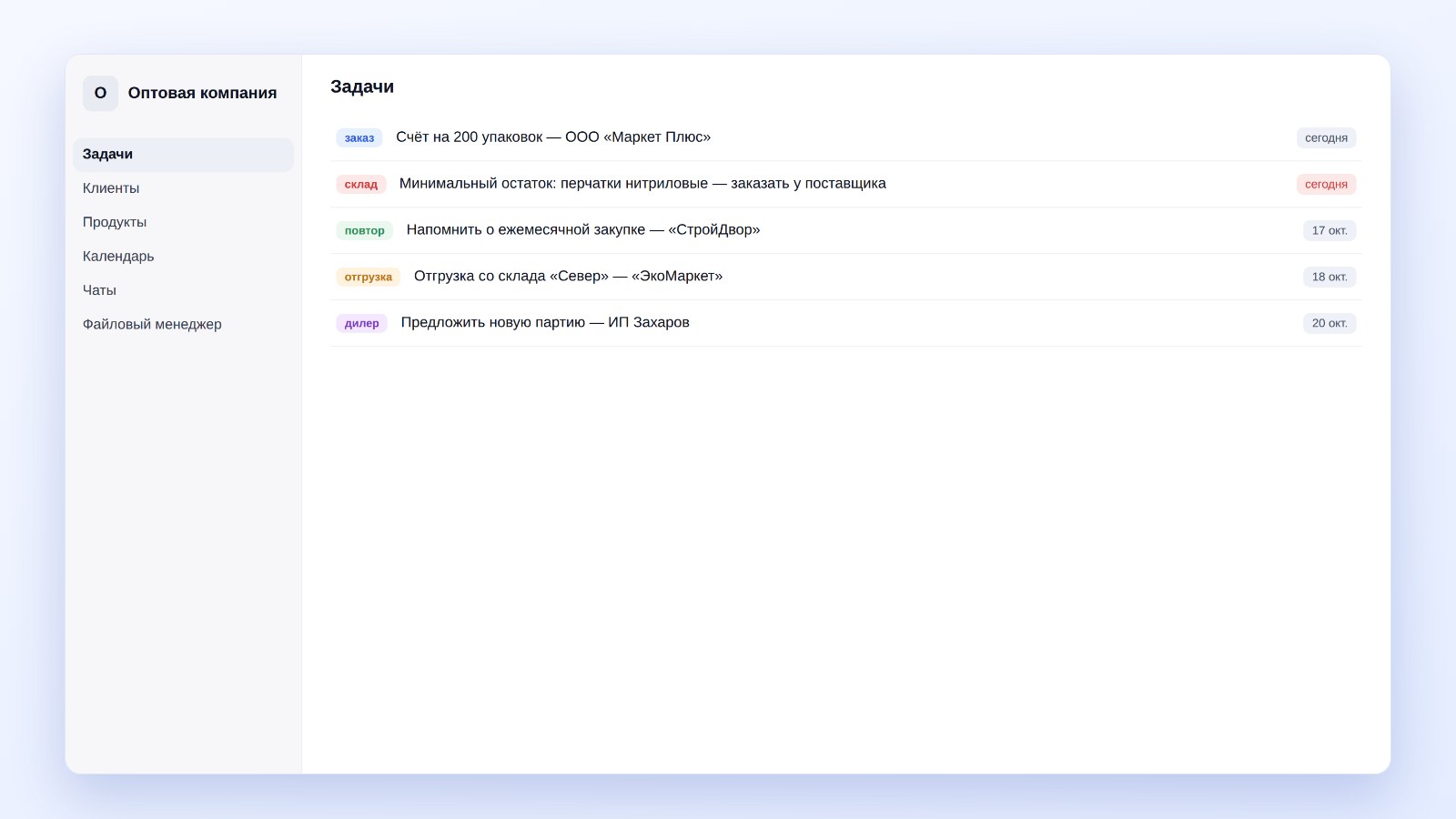Open task Предложить новую партию — ИП Захаров
This screenshot has height=819, width=1456.
coord(545,323)
